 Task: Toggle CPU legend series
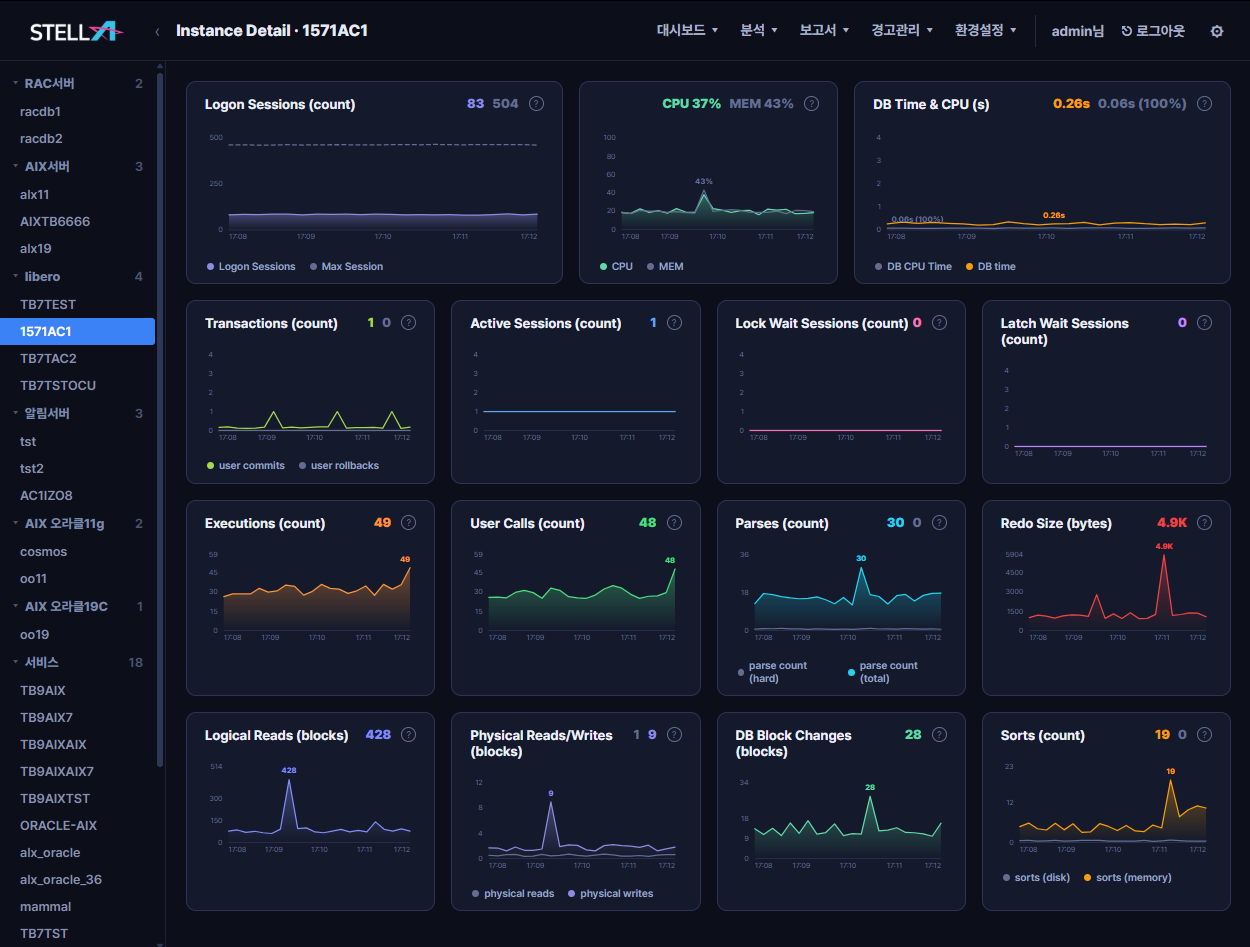pos(616,267)
